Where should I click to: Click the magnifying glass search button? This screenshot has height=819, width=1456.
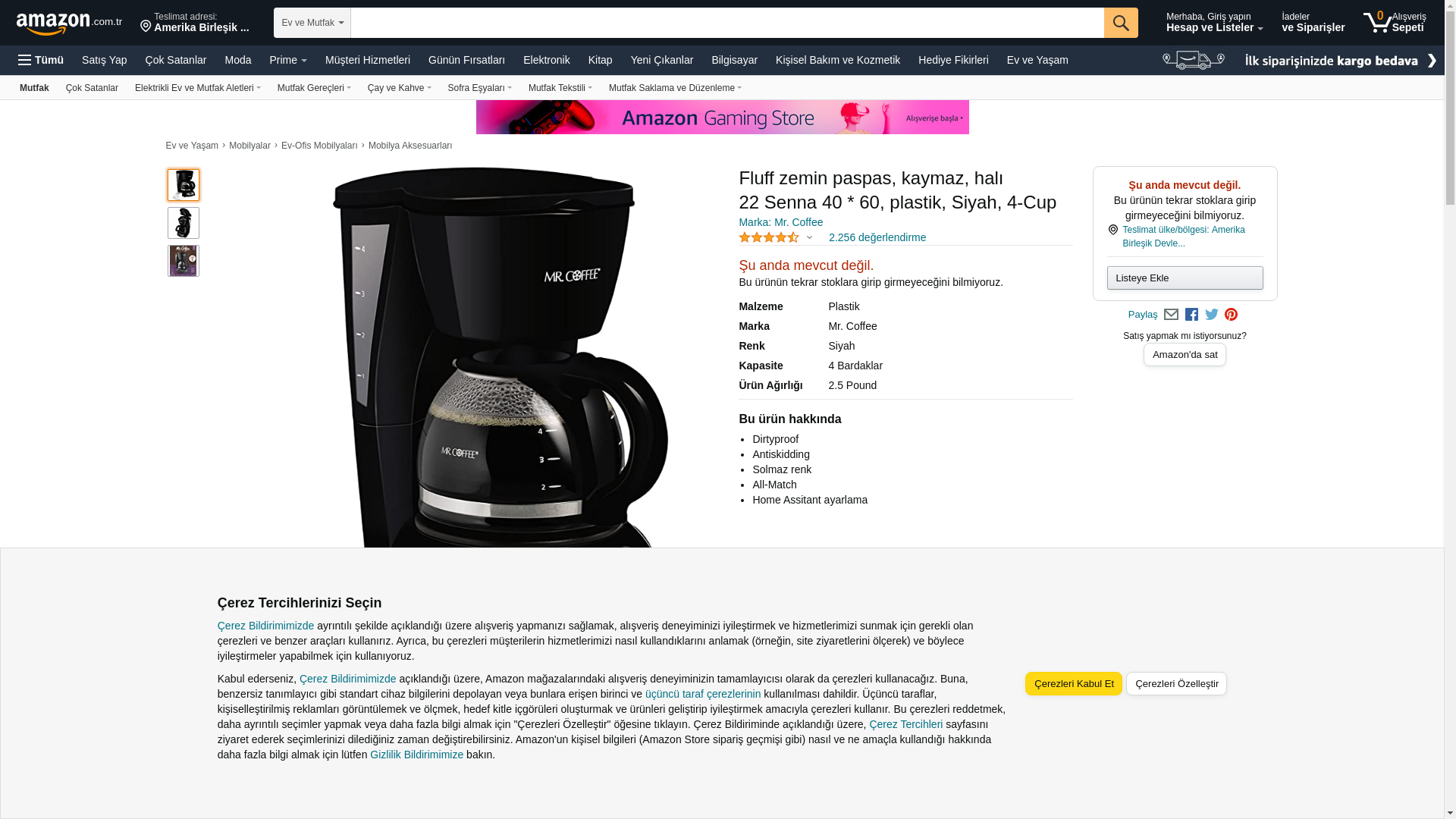click(1121, 23)
